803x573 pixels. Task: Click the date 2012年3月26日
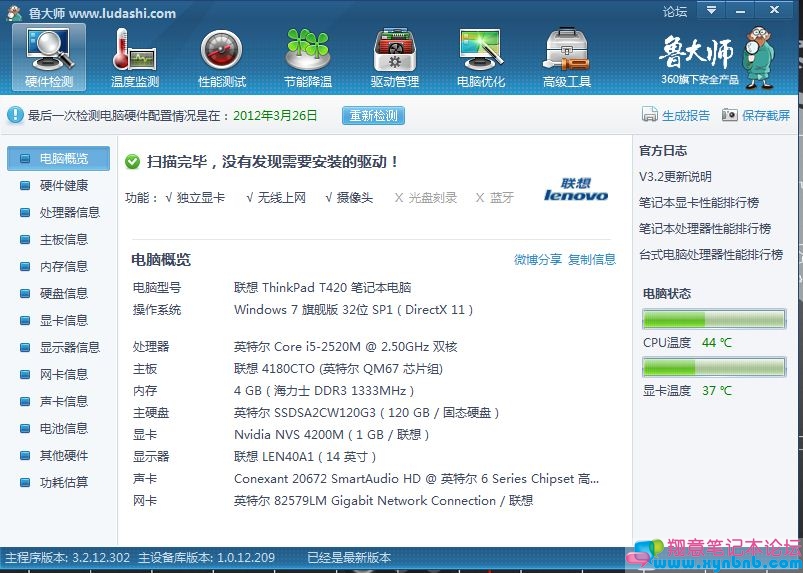point(276,115)
